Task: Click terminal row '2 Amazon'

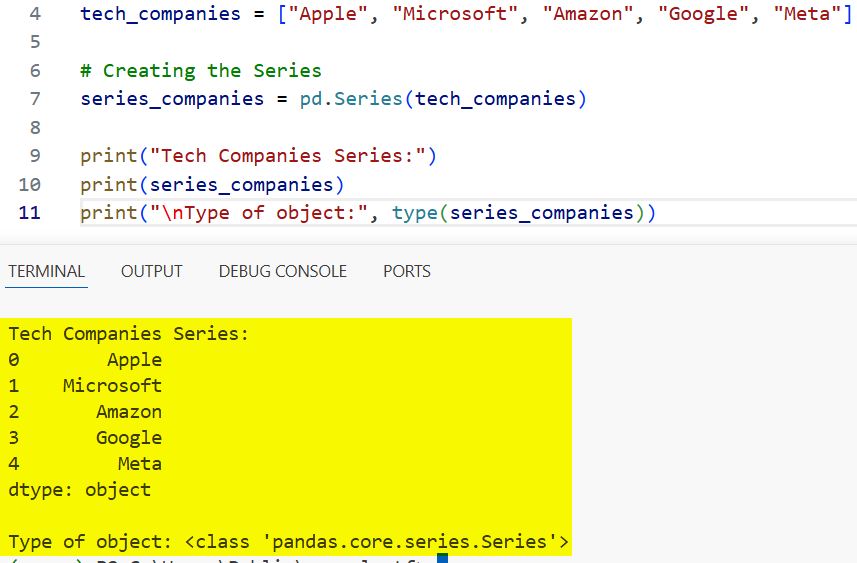Action: [85, 412]
